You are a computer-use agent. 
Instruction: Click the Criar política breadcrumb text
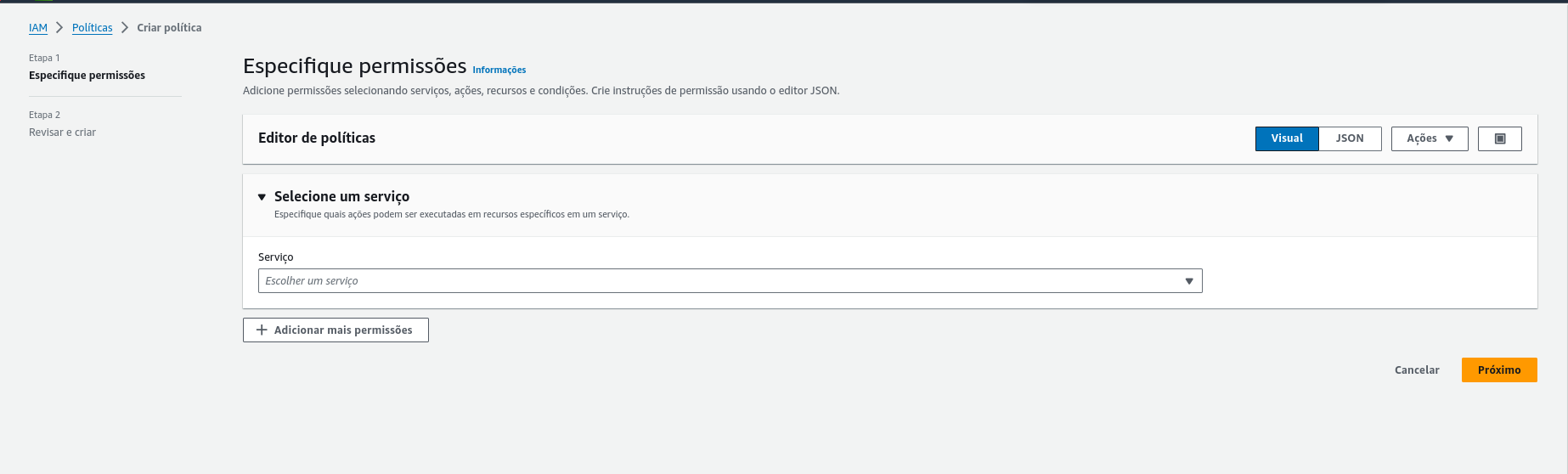[x=169, y=28]
